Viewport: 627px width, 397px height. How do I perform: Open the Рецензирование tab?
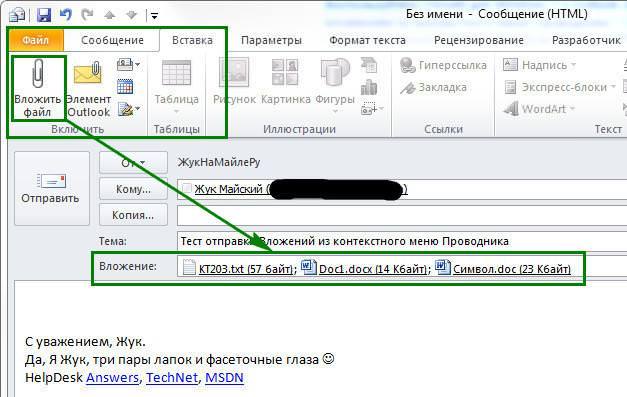(479, 40)
